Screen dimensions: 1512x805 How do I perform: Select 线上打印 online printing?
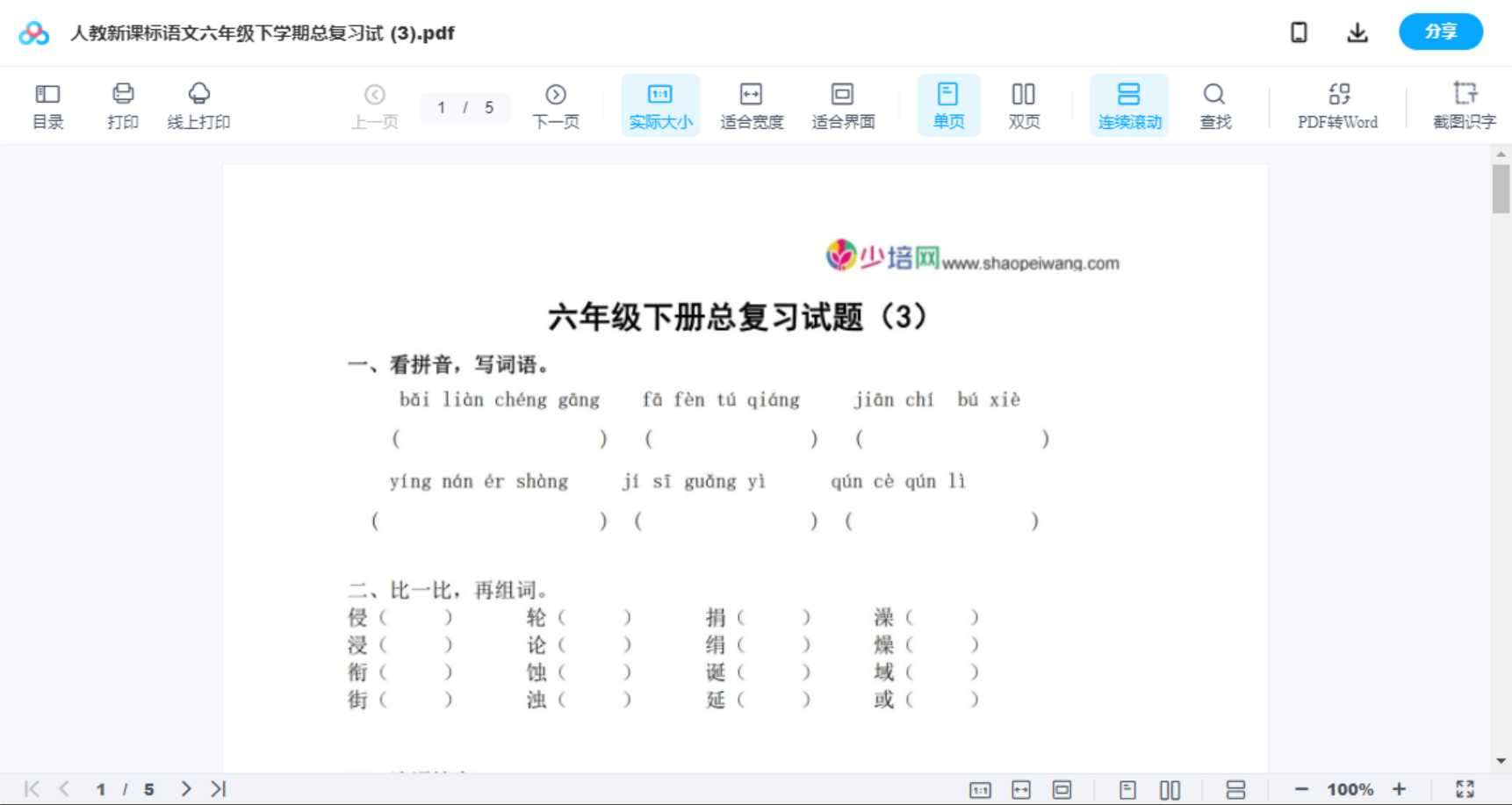tap(199, 104)
